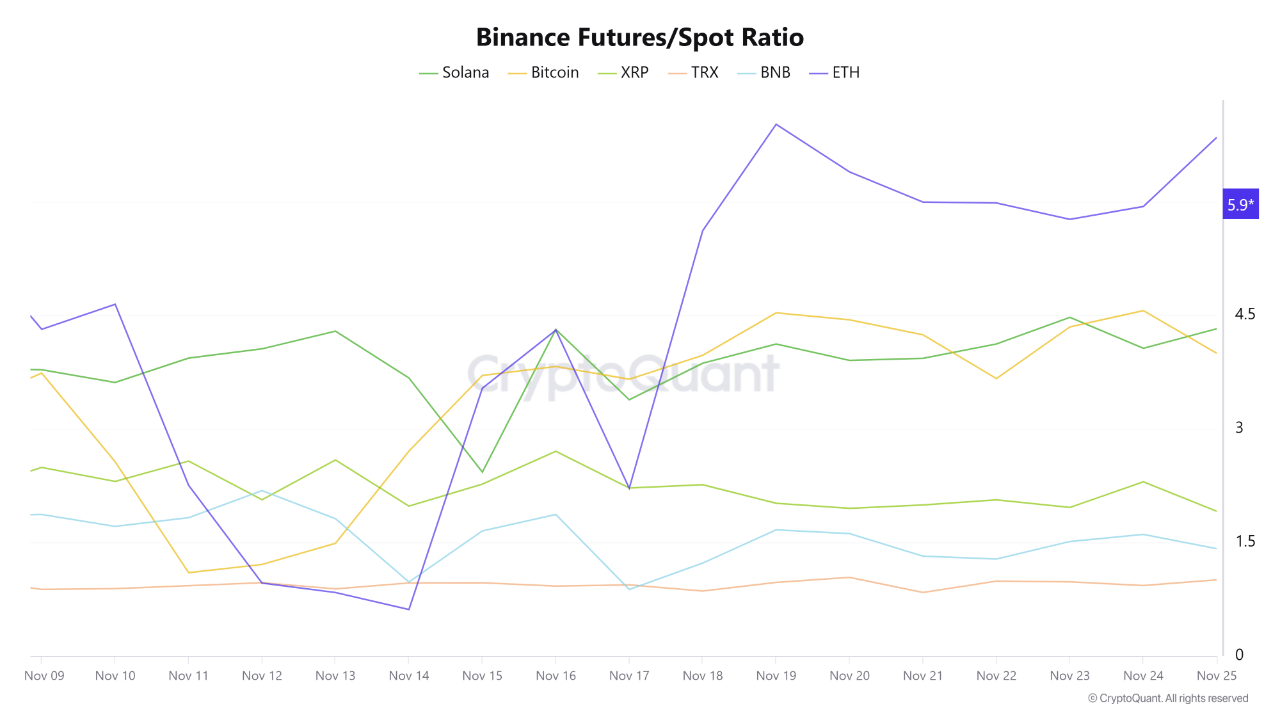Viewport: 1280px width, 720px height.
Task: Click the 5.9* current value label
Action: pos(1241,205)
